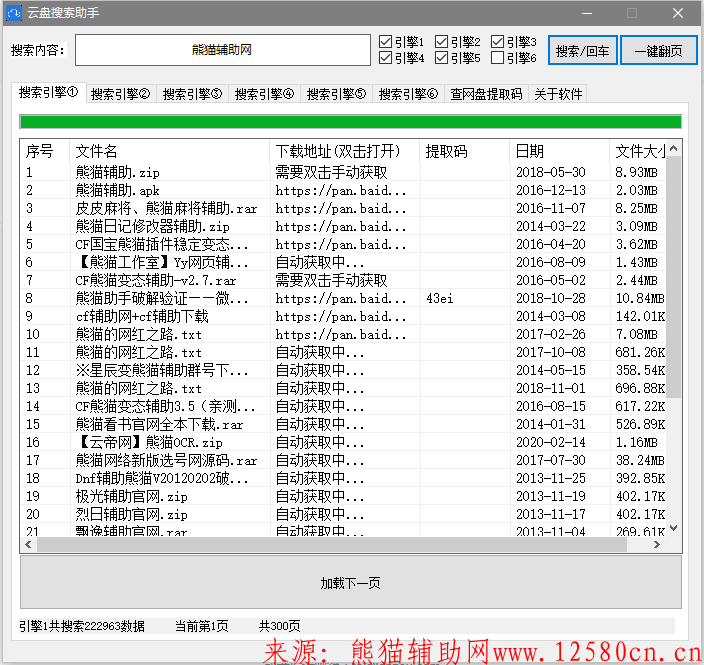The height and width of the screenshot is (665, 704).
Task: Toggle the 引擎1 checkbox
Action: [386, 42]
